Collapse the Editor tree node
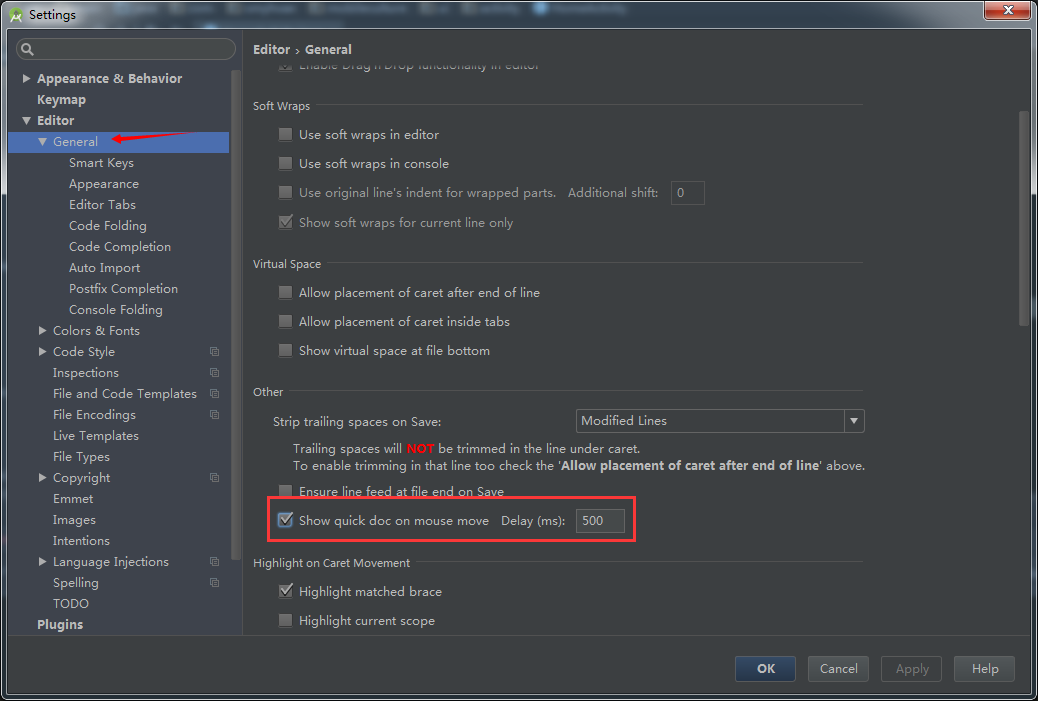This screenshot has width=1038, height=701. point(26,120)
